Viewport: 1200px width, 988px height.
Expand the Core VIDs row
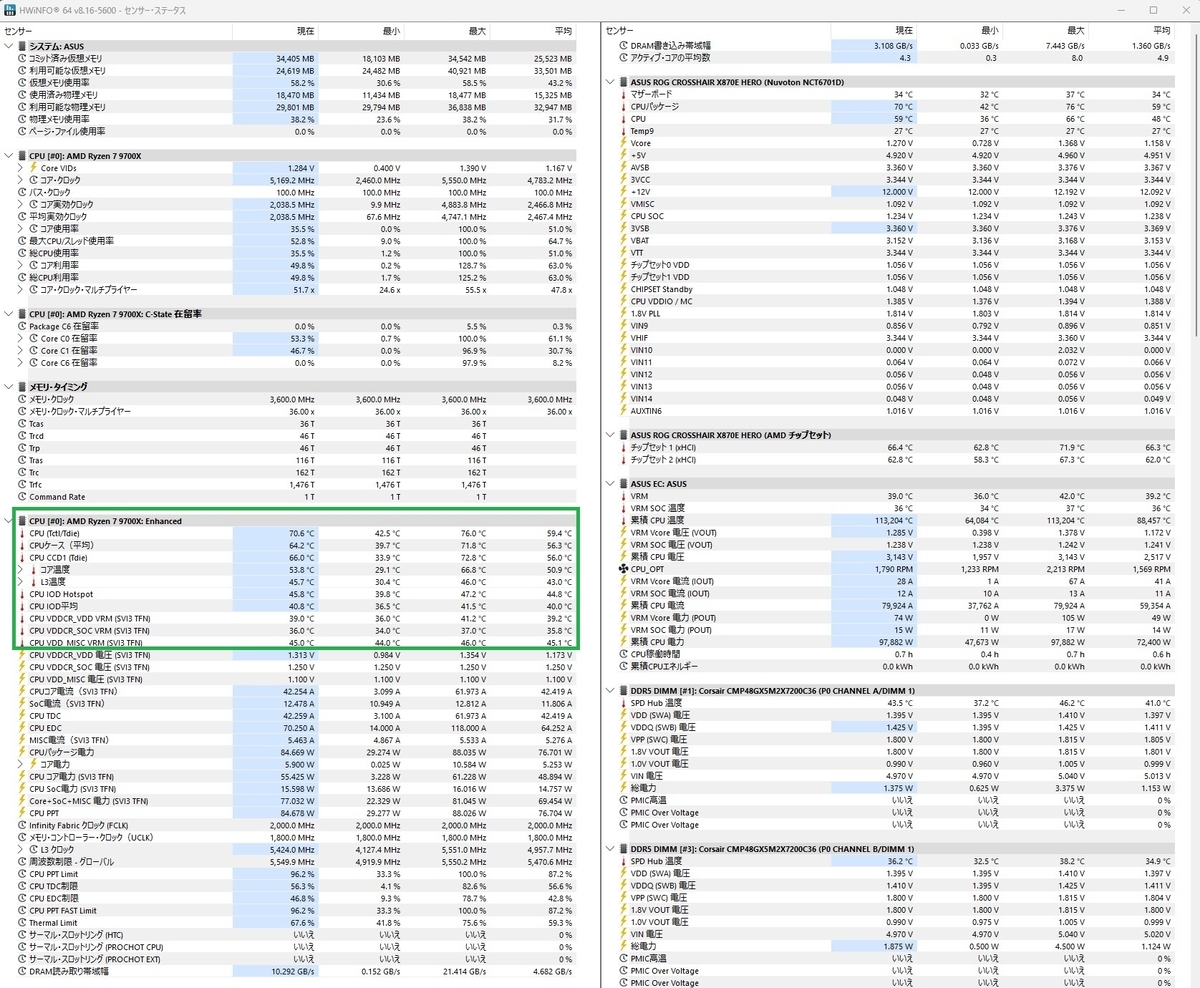tap(22, 168)
